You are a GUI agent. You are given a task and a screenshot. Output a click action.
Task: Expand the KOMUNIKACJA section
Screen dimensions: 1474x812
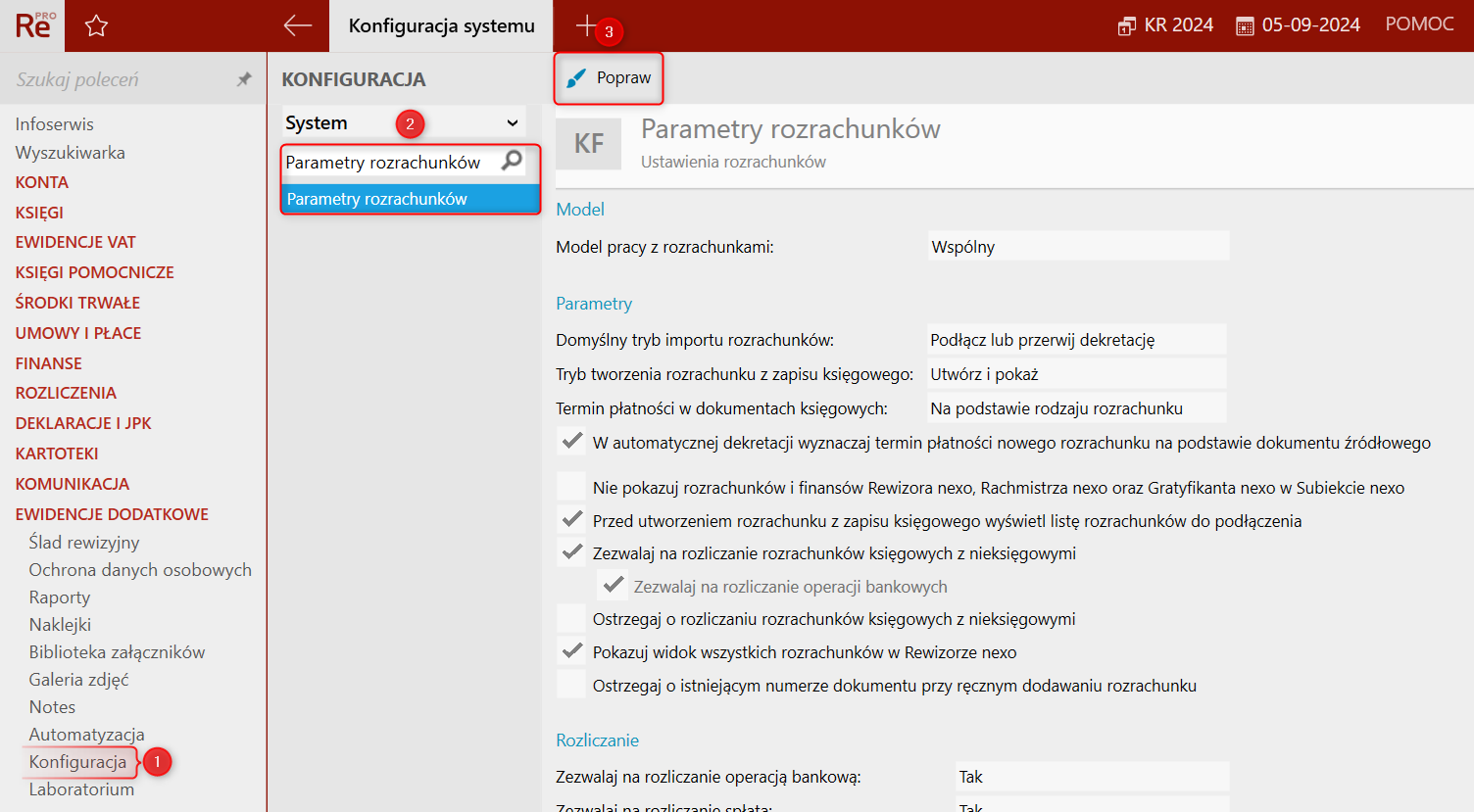point(73,484)
